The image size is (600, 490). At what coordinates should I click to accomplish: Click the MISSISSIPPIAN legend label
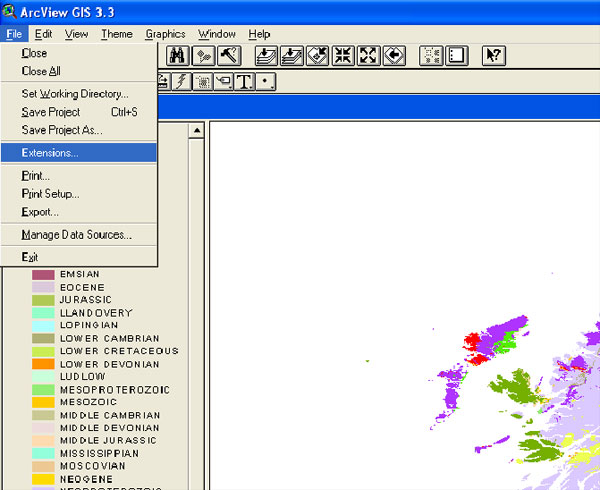[x=99, y=454]
